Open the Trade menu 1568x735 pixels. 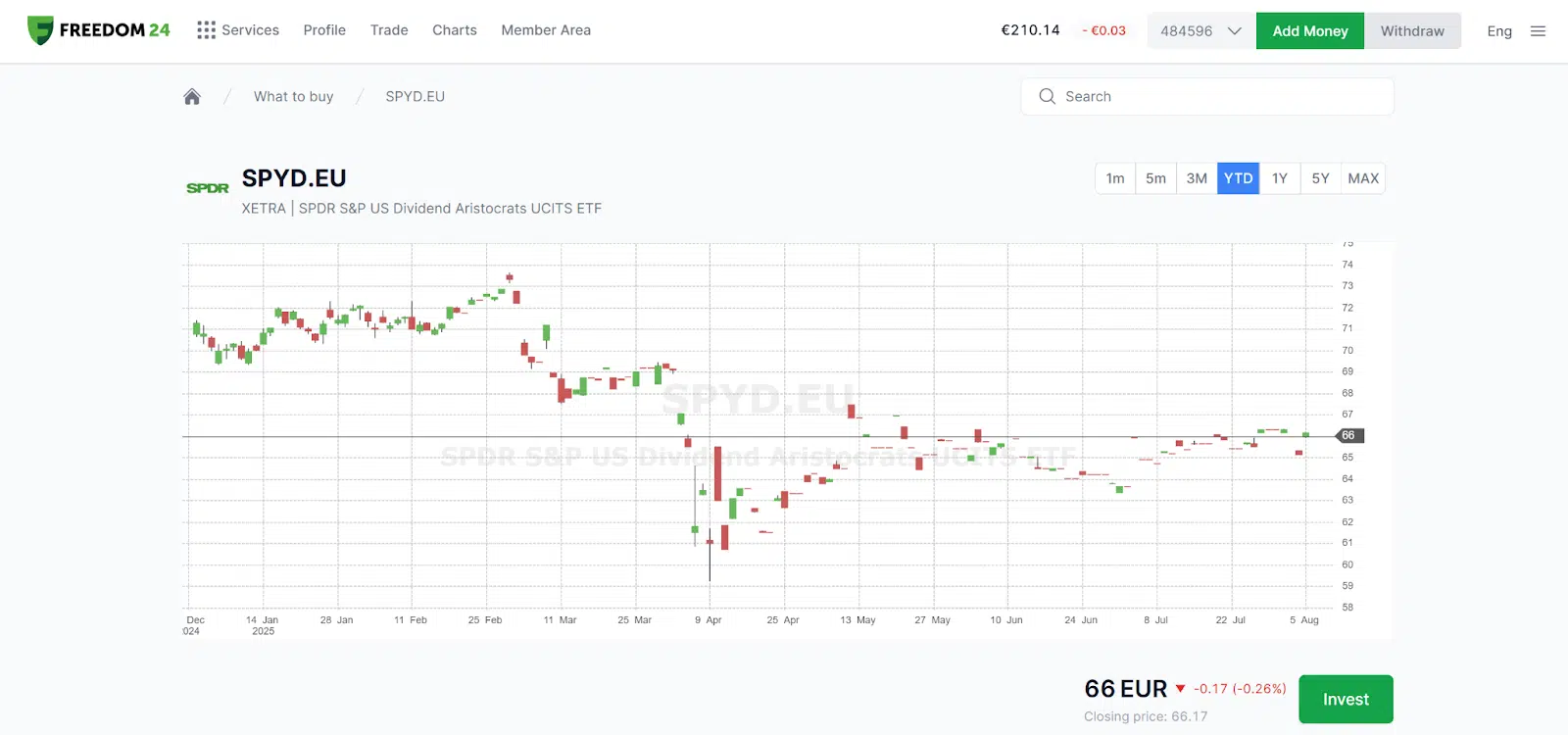pyautogui.click(x=389, y=30)
